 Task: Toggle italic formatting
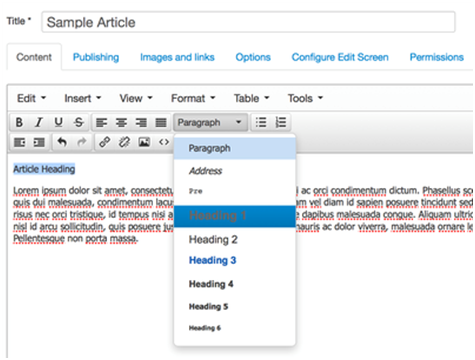click(x=39, y=122)
